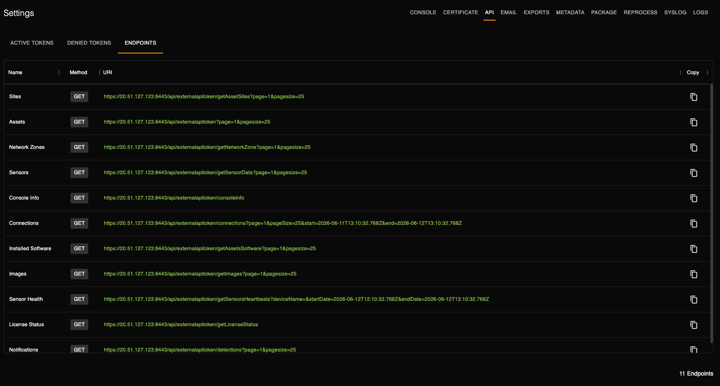Switch to the Package tab
This screenshot has height=386, width=720.
coord(604,12)
